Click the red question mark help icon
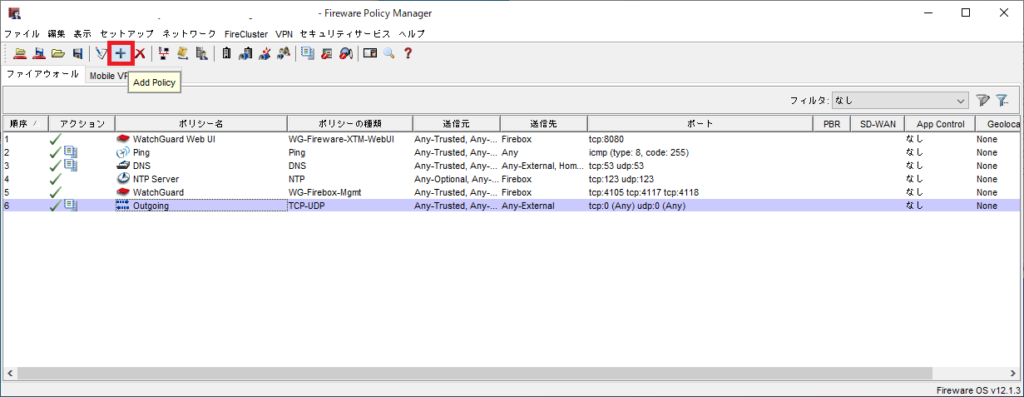1024x397 pixels. click(408, 54)
